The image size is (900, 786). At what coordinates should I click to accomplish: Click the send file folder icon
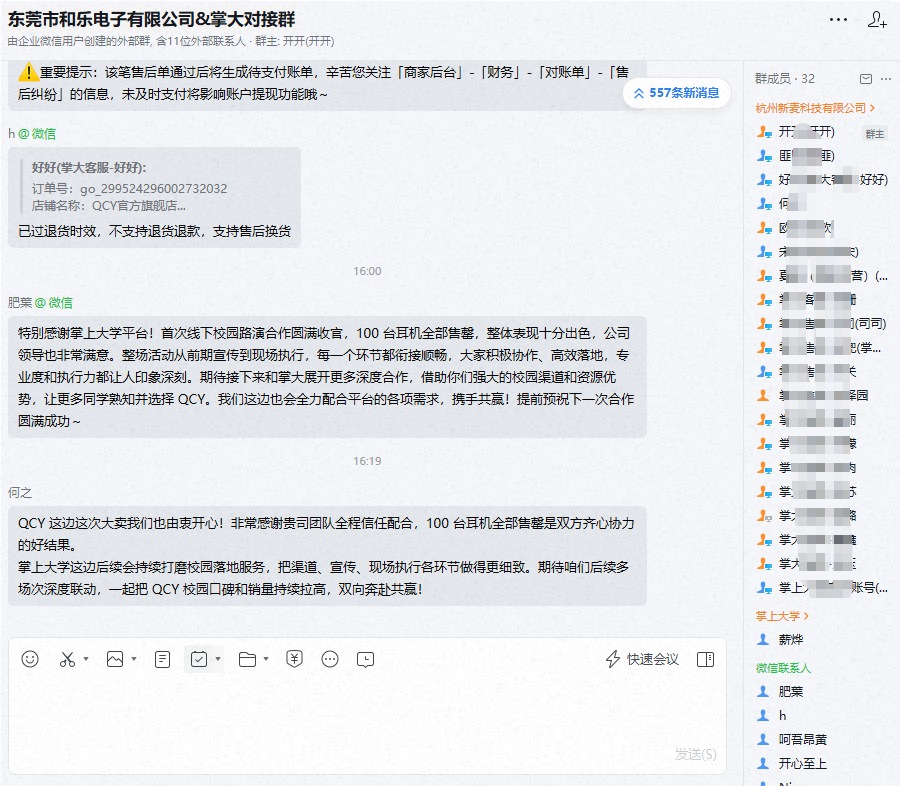click(247, 659)
